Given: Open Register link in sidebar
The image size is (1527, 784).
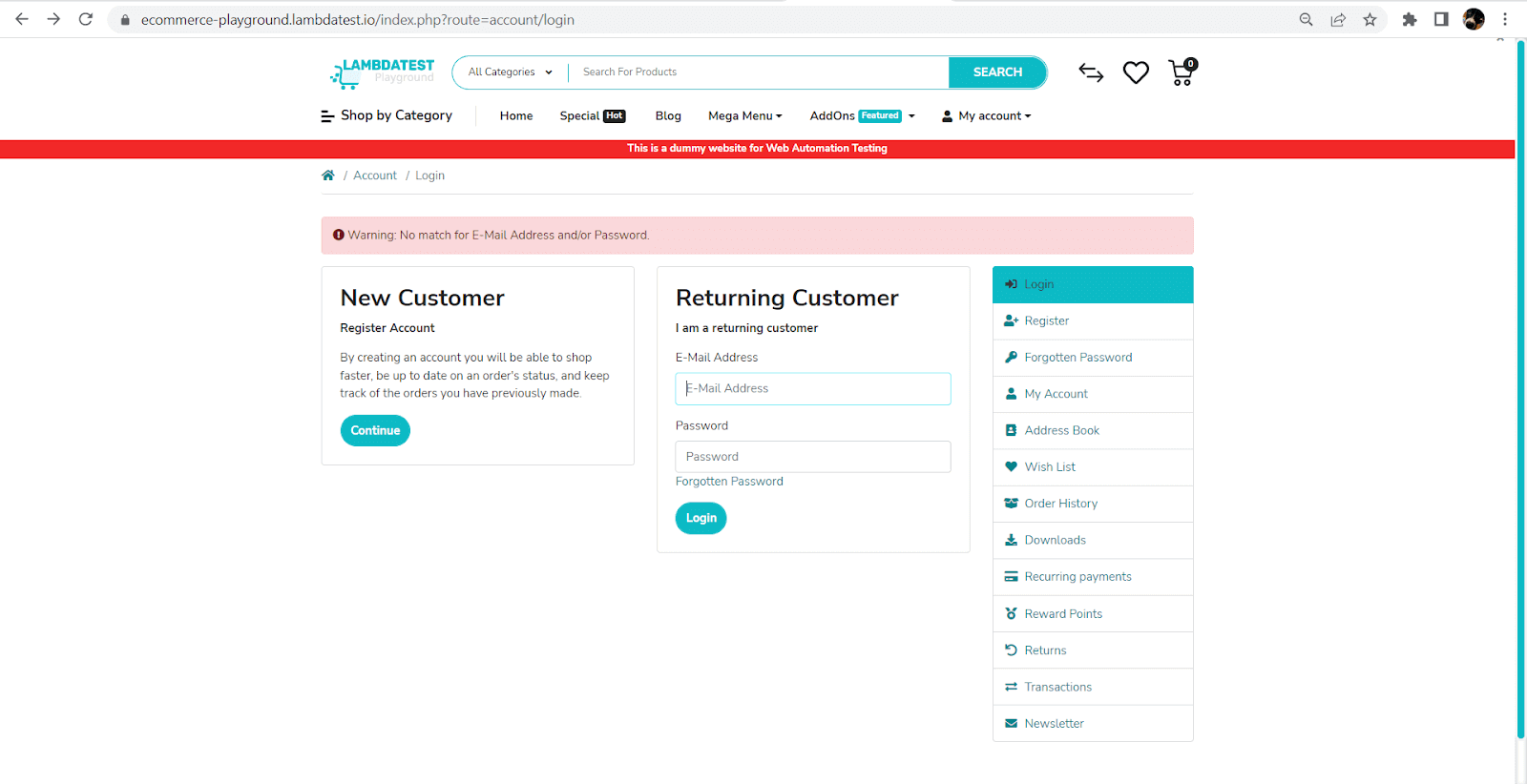Looking at the screenshot, I should pos(1093,320).
